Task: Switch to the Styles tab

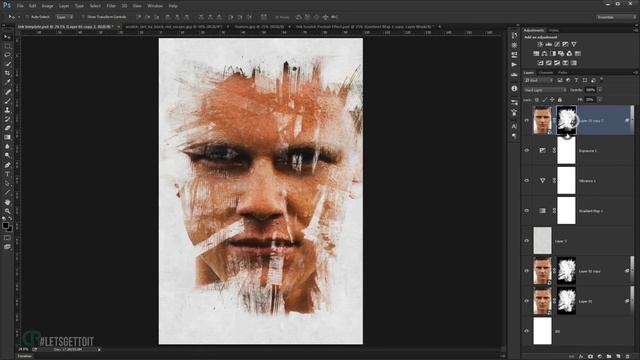Action: pyautogui.click(x=553, y=31)
